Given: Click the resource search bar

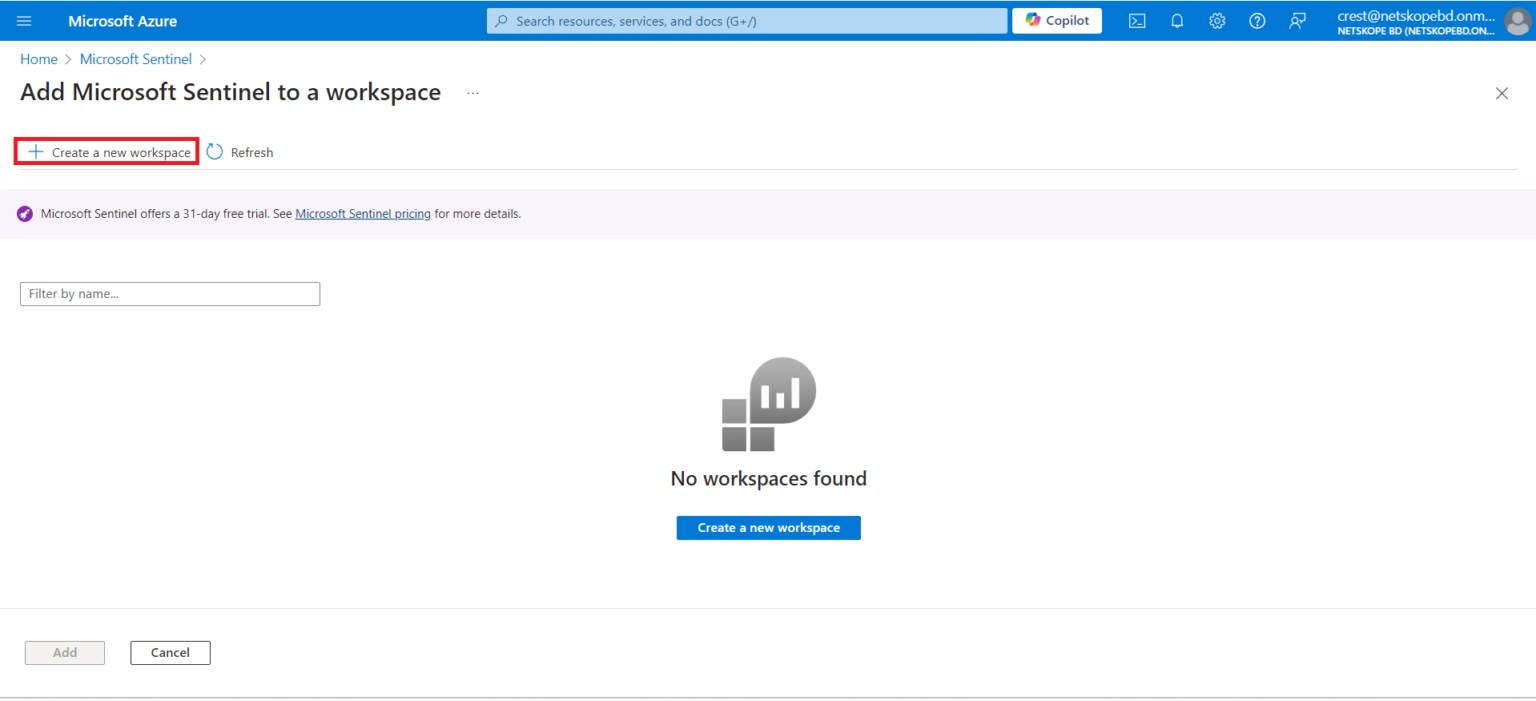Looking at the screenshot, I should pos(746,20).
